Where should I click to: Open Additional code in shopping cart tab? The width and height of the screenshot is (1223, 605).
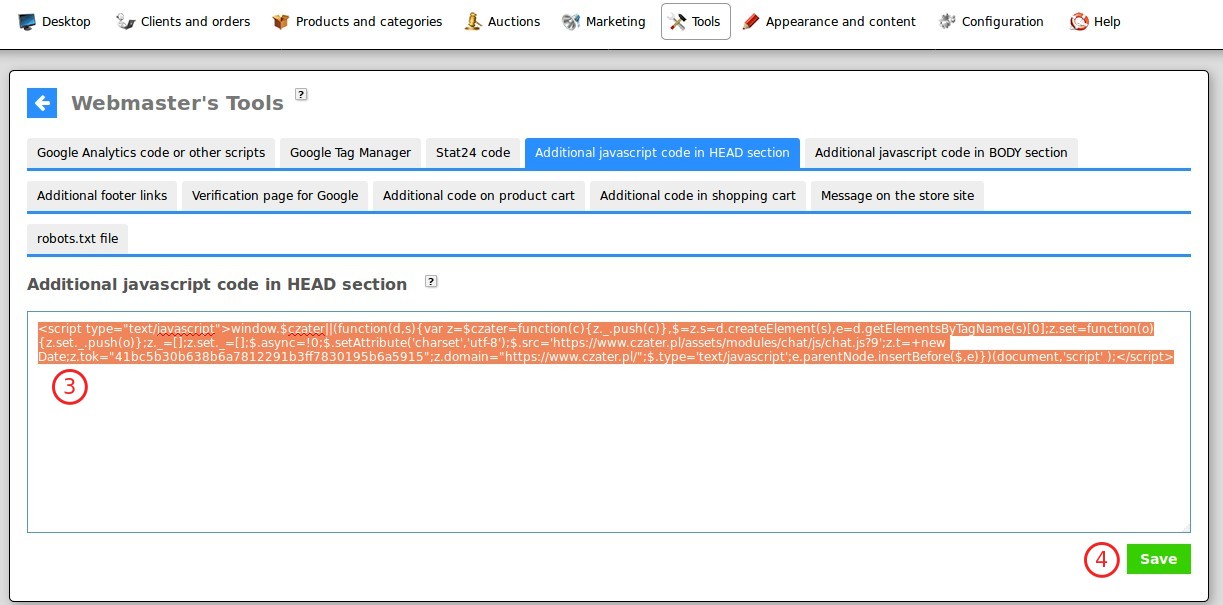click(698, 196)
